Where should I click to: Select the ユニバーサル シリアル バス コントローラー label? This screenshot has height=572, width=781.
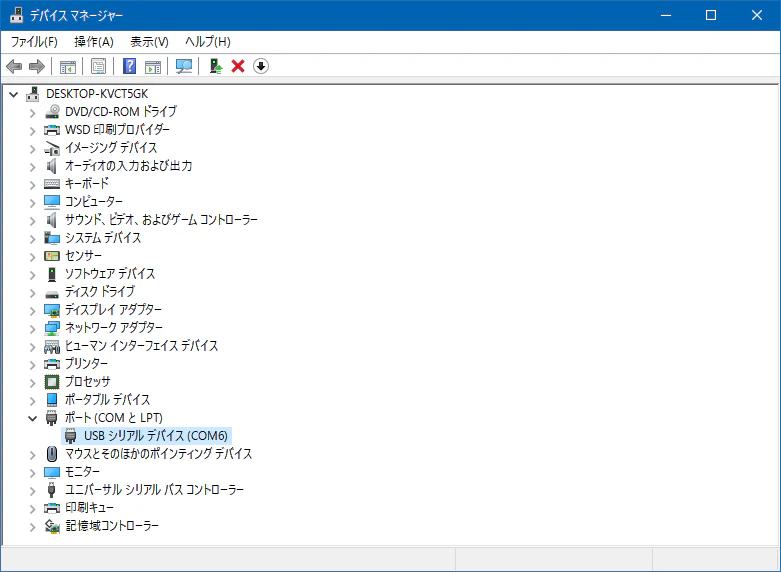click(154, 490)
